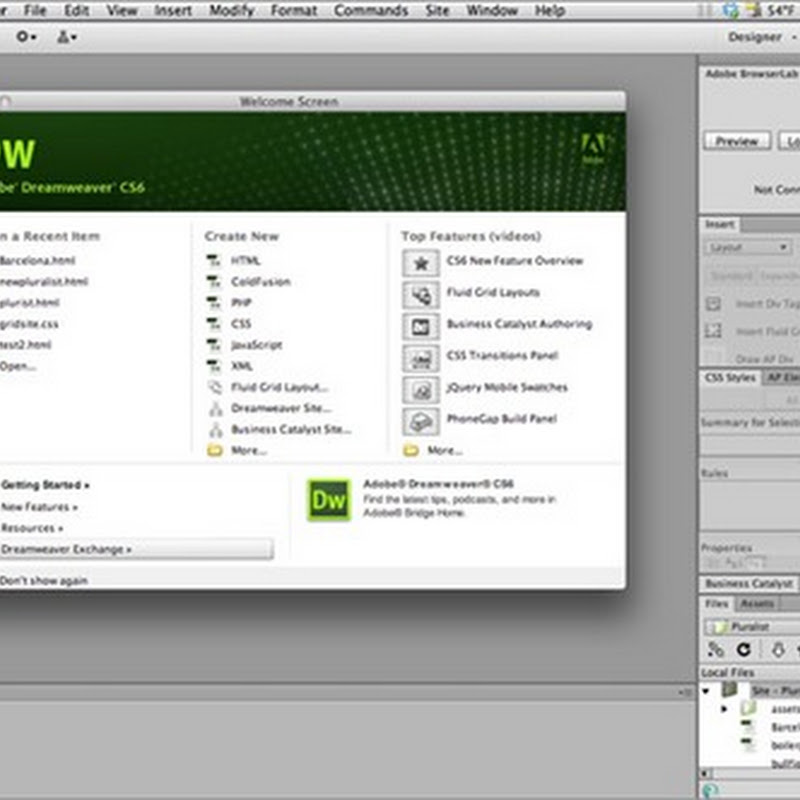This screenshot has height=800, width=800.
Task: Click the XML document icon
Action: (x=213, y=366)
